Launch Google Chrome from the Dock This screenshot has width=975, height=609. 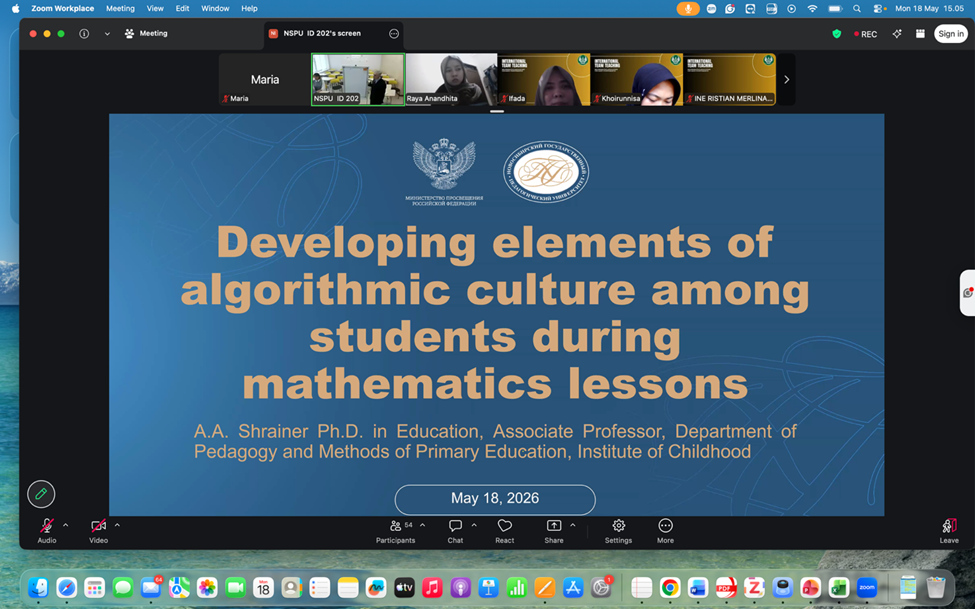(x=670, y=587)
